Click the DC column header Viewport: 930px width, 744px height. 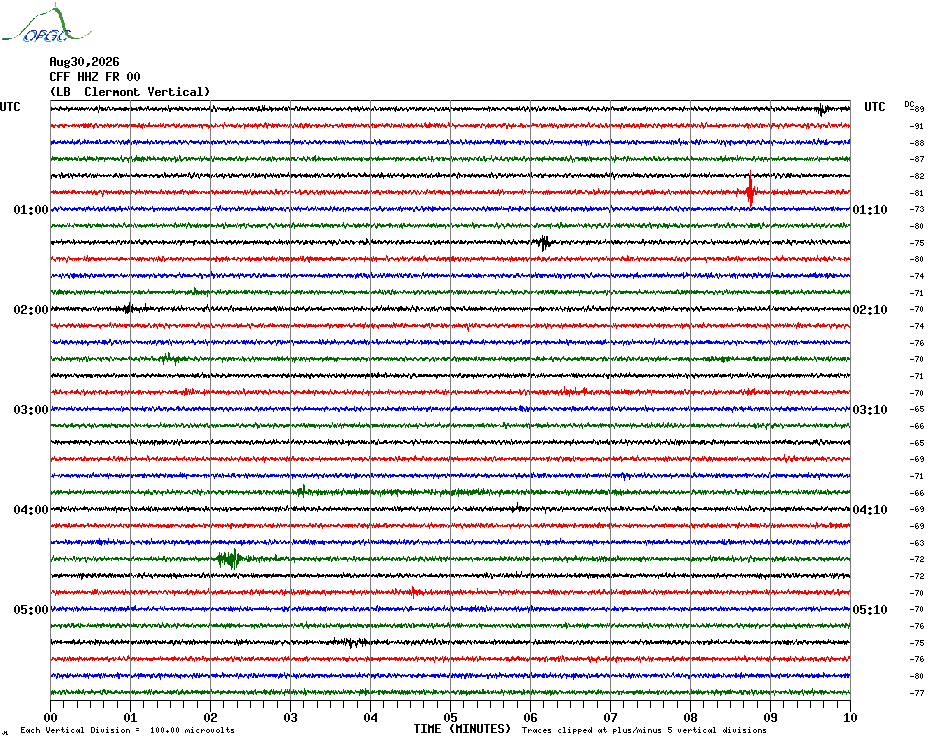[x=909, y=104]
